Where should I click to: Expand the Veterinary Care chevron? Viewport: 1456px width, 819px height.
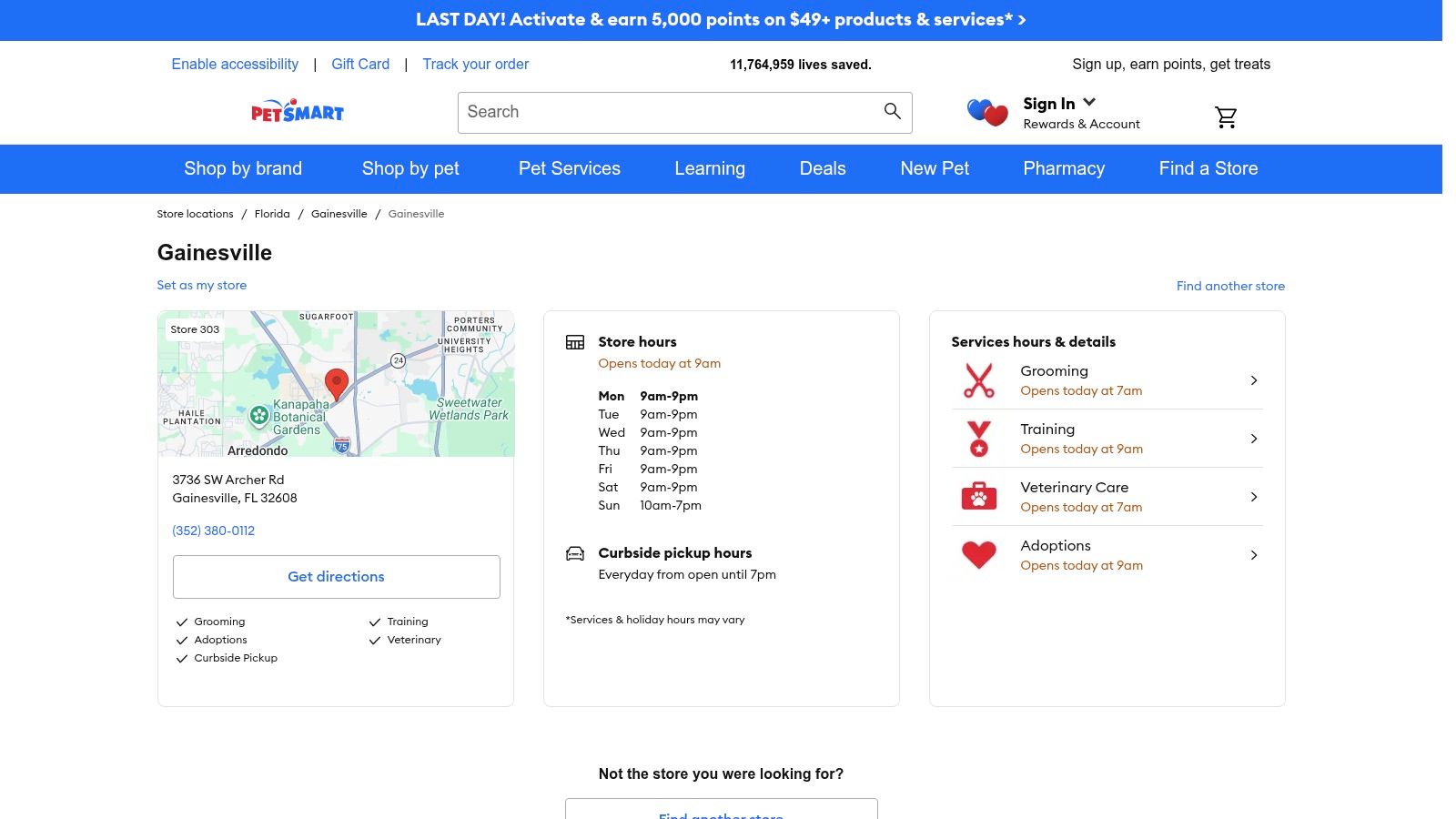tap(1254, 497)
